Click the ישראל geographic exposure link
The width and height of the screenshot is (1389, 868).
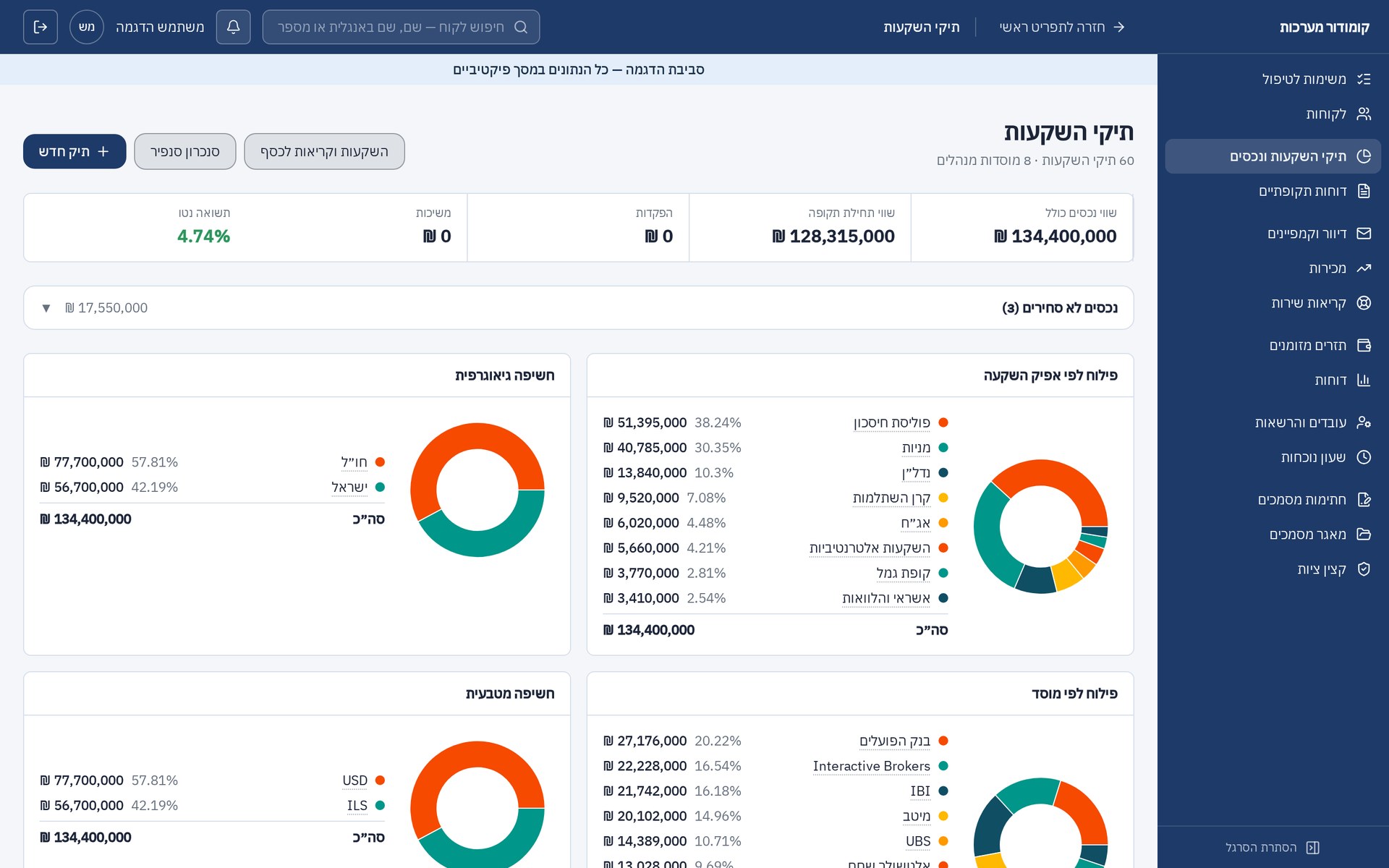pos(349,487)
